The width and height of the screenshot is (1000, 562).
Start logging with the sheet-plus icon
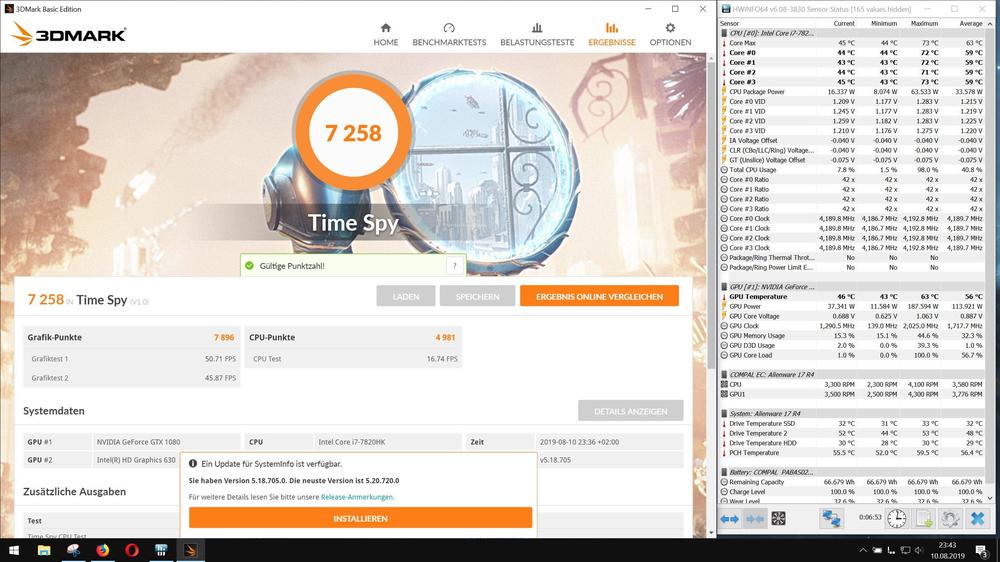(924, 518)
